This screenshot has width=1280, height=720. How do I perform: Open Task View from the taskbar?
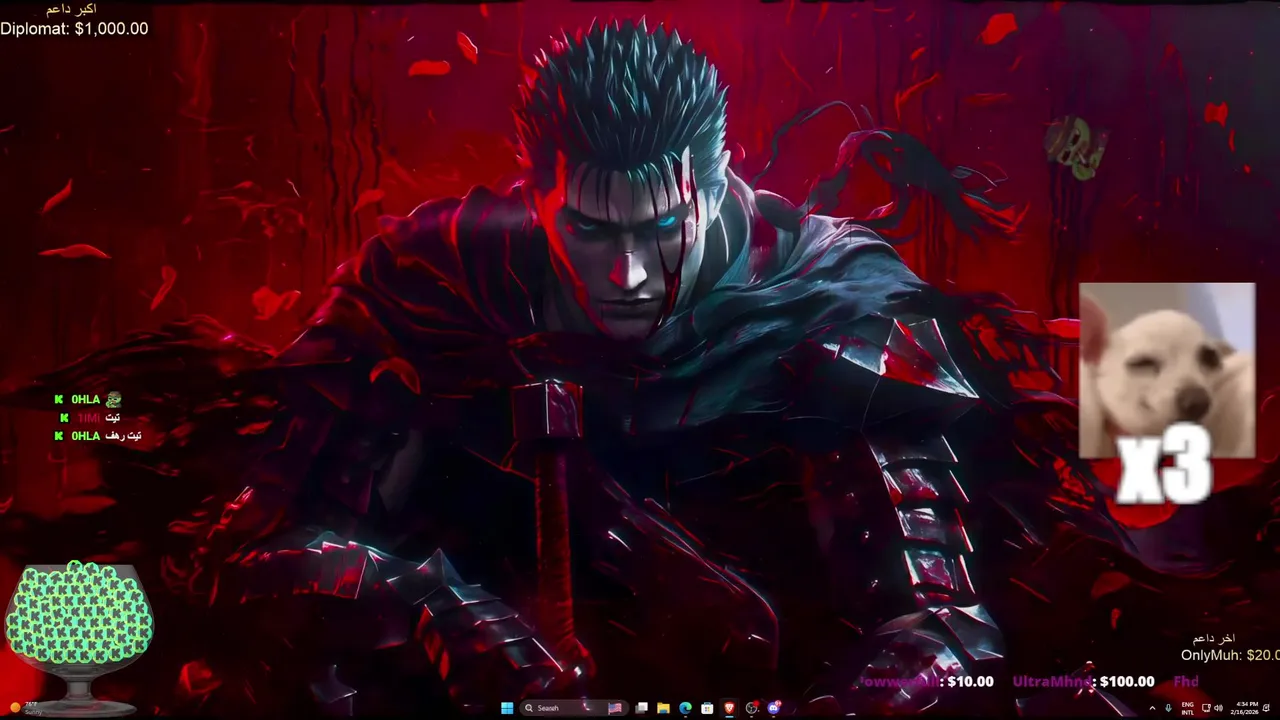point(641,708)
